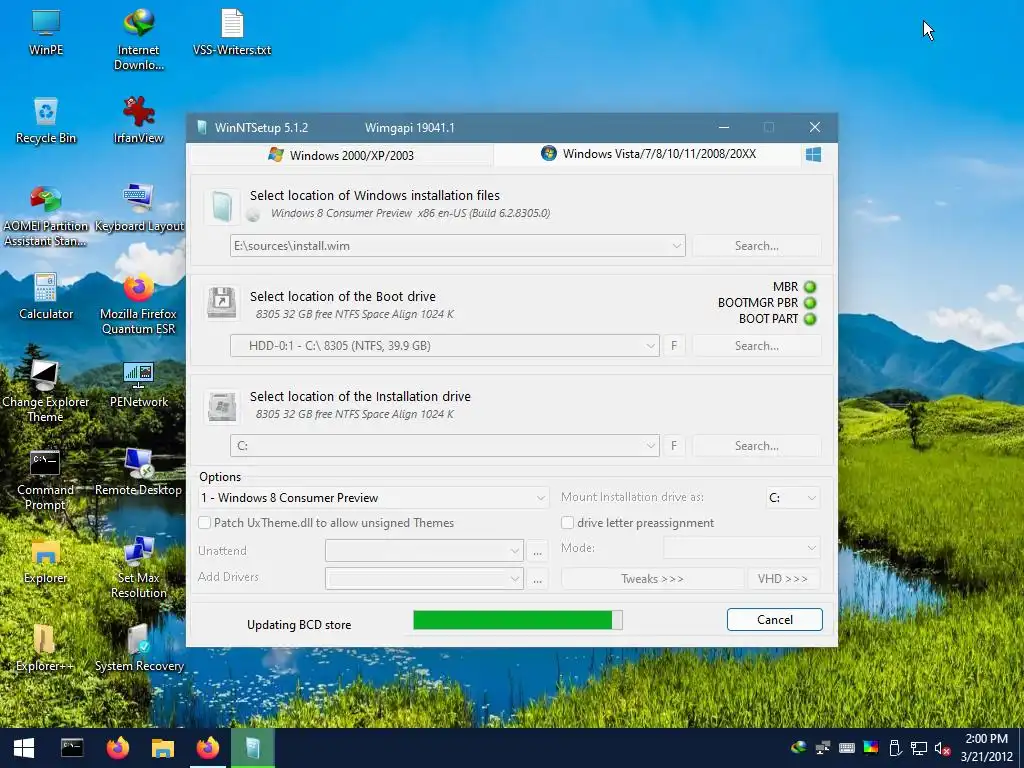This screenshot has width=1024, height=768.
Task: Click the green setup progress bar
Action: (518, 620)
